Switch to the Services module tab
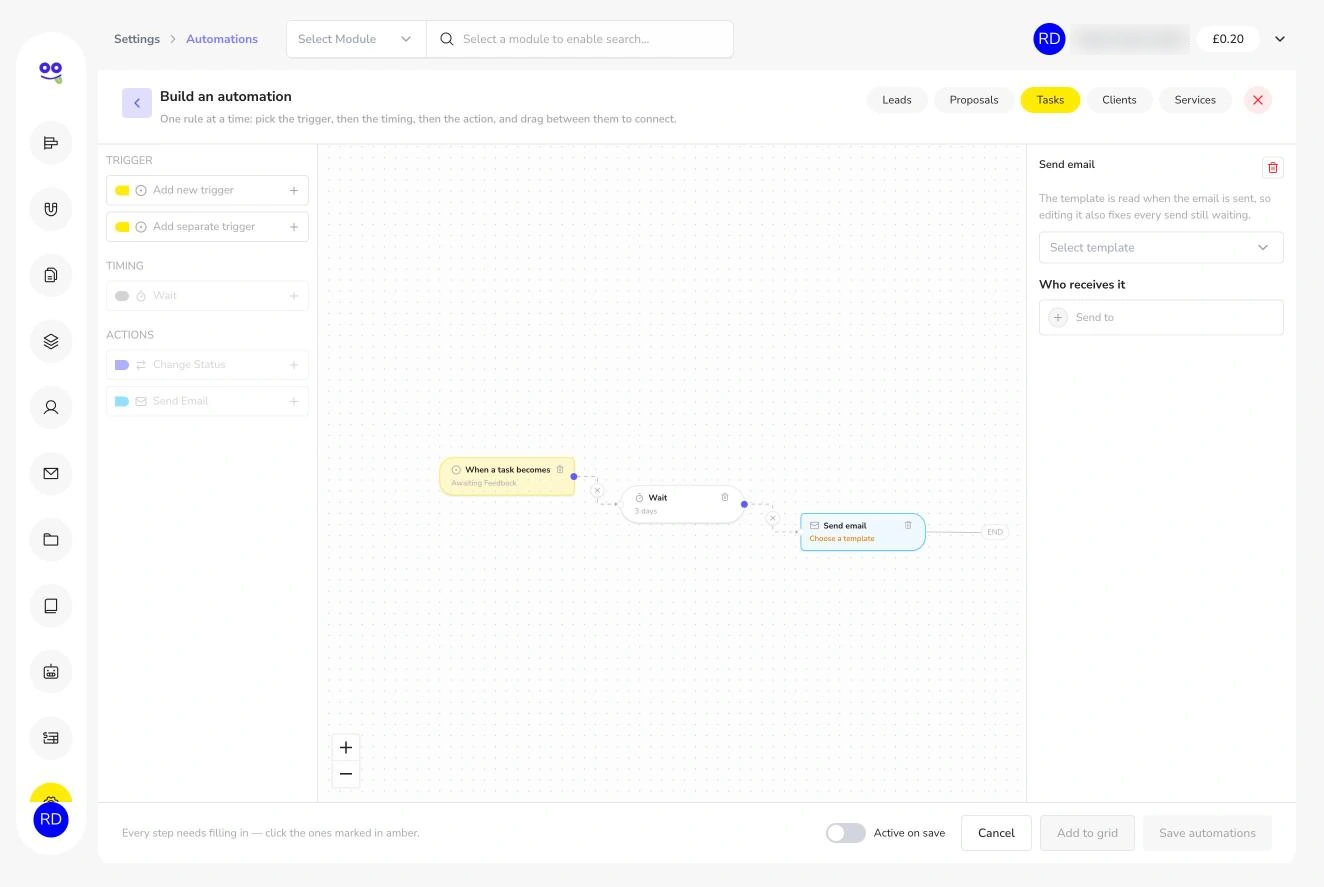Image resolution: width=1324 pixels, height=887 pixels. point(1195,100)
